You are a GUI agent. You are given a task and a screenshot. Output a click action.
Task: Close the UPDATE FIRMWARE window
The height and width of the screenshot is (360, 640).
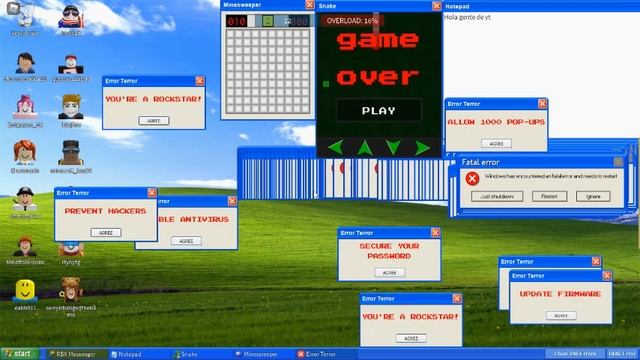[x=607, y=276]
